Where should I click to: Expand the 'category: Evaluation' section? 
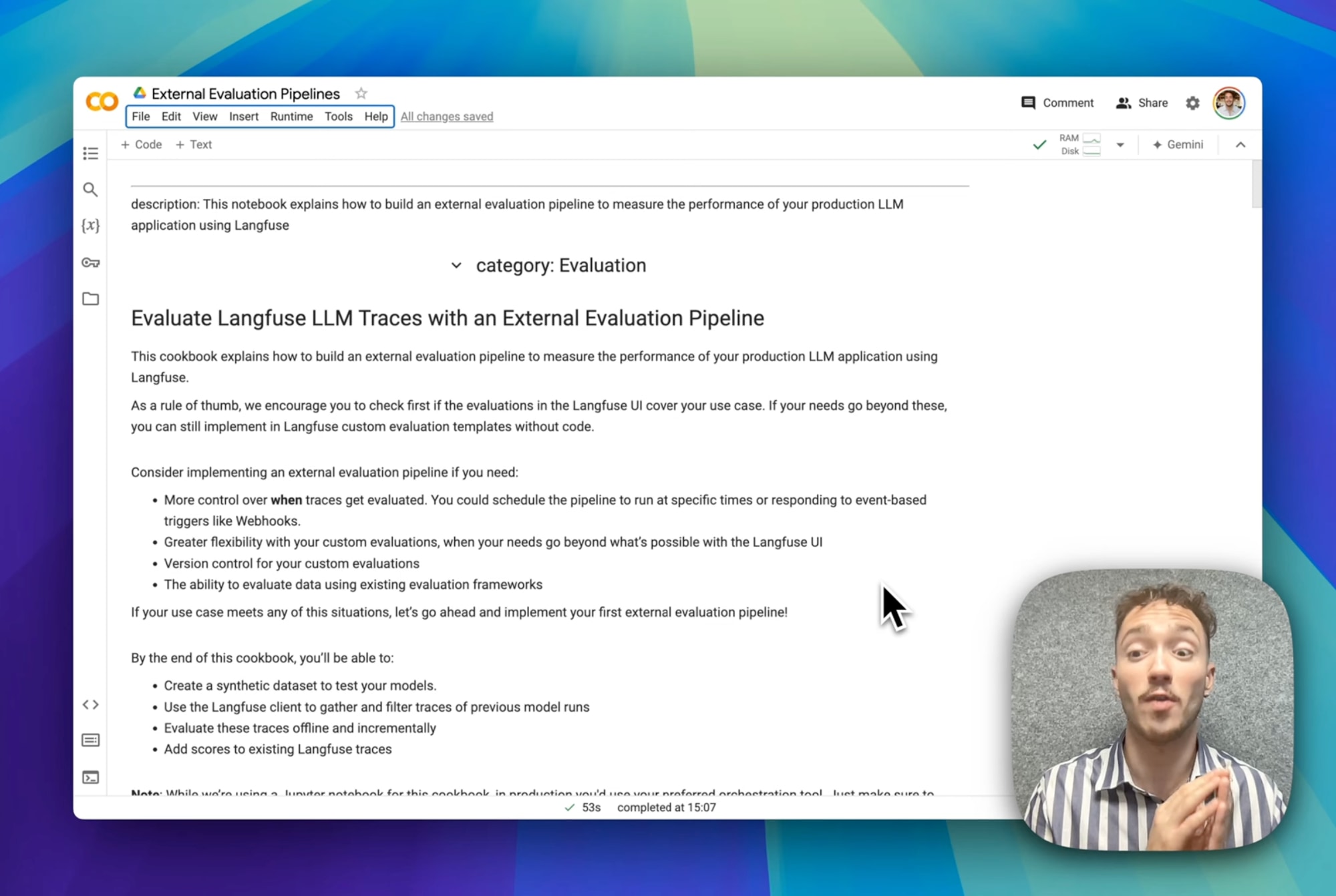point(457,265)
